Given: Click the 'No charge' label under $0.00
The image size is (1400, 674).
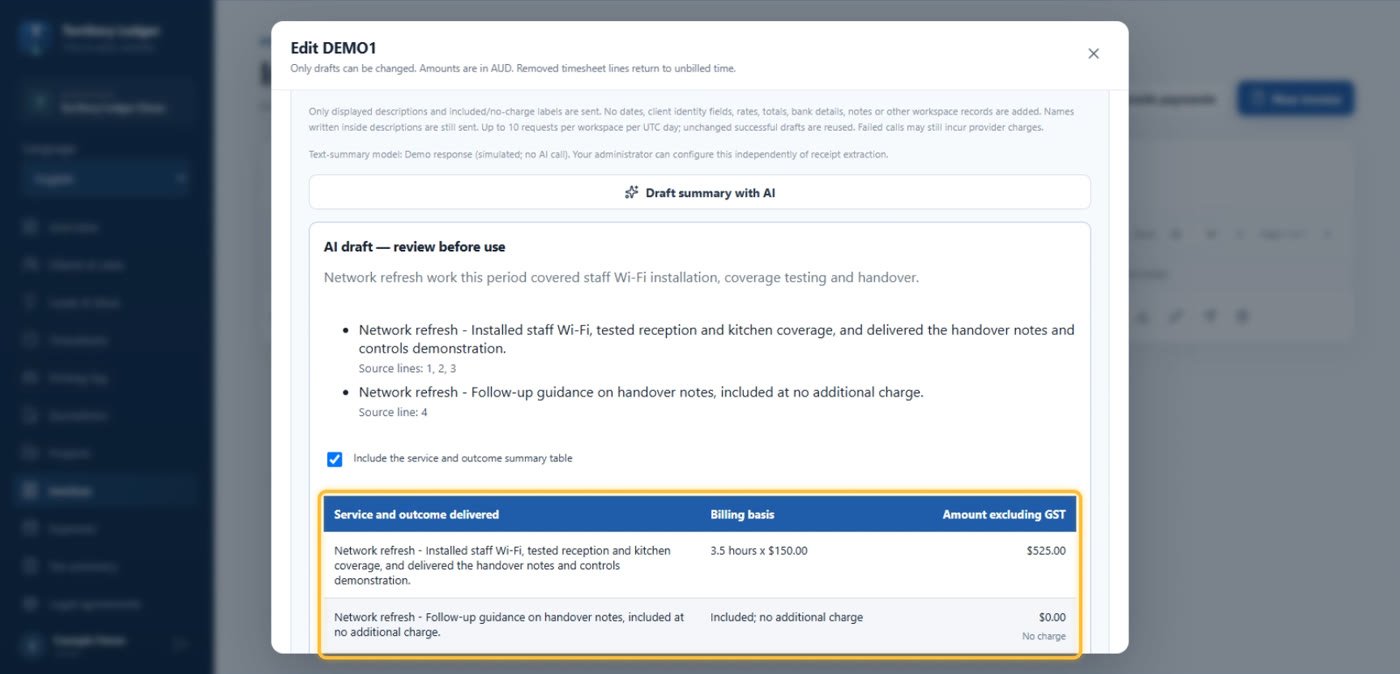Looking at the screenshot, I should coord(1044,636).
